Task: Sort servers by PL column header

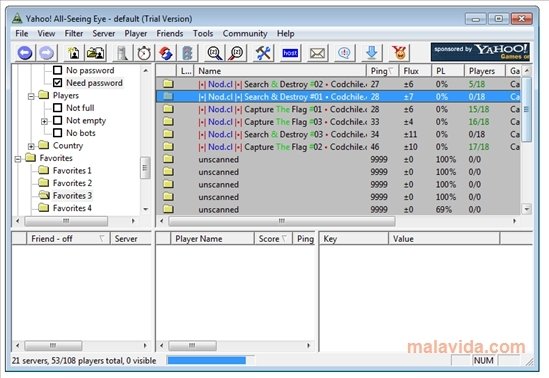Action: [448, 71]
